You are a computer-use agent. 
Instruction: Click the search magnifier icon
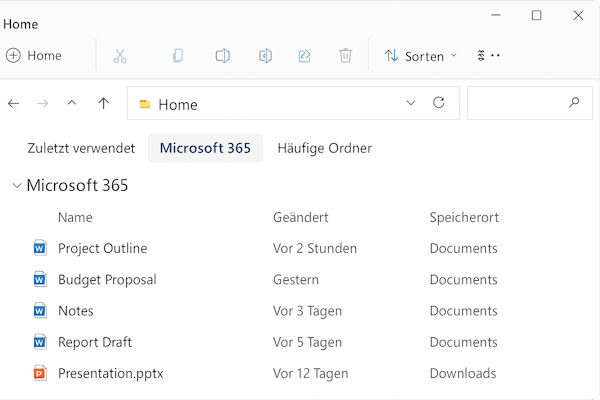point(574,102)
